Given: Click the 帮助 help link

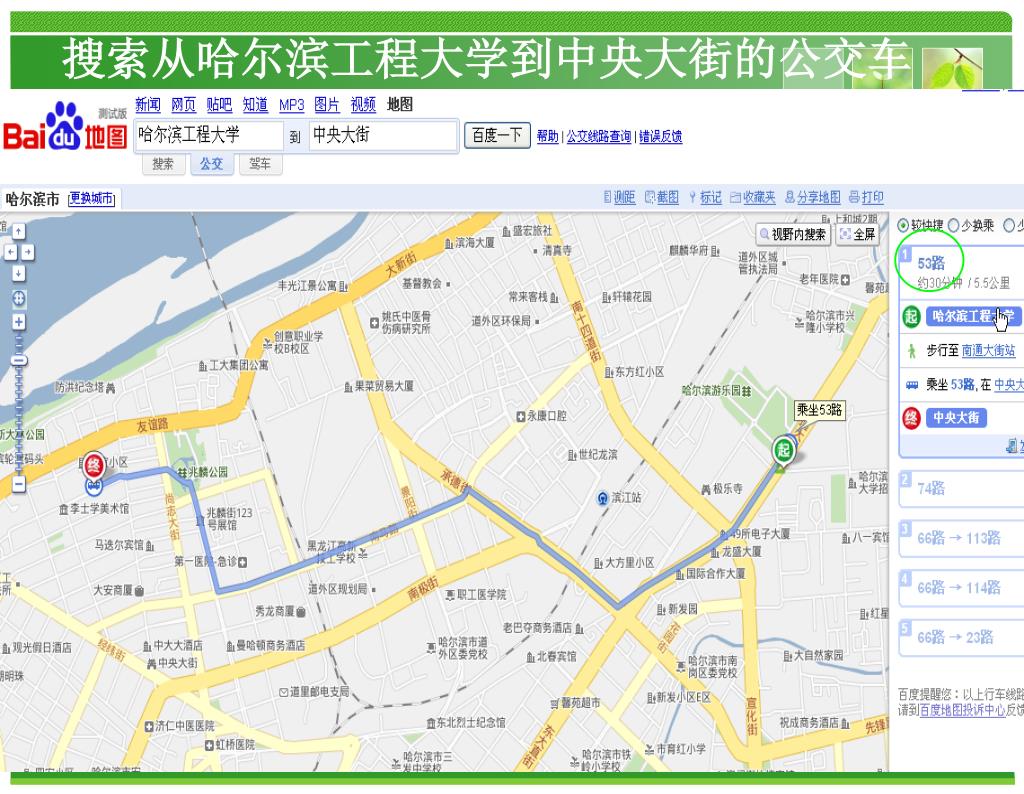Looking at the screenshot, I should [547, 136].
